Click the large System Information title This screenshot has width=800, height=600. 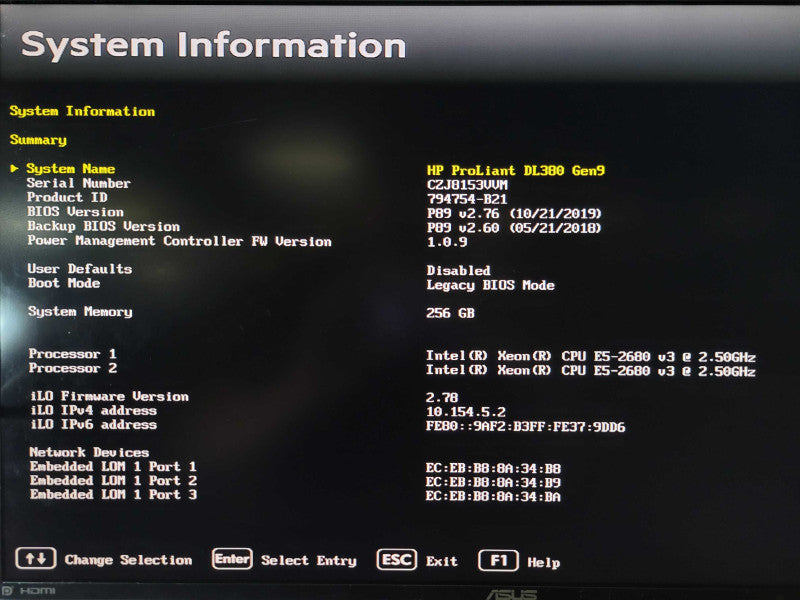point(213,46)
